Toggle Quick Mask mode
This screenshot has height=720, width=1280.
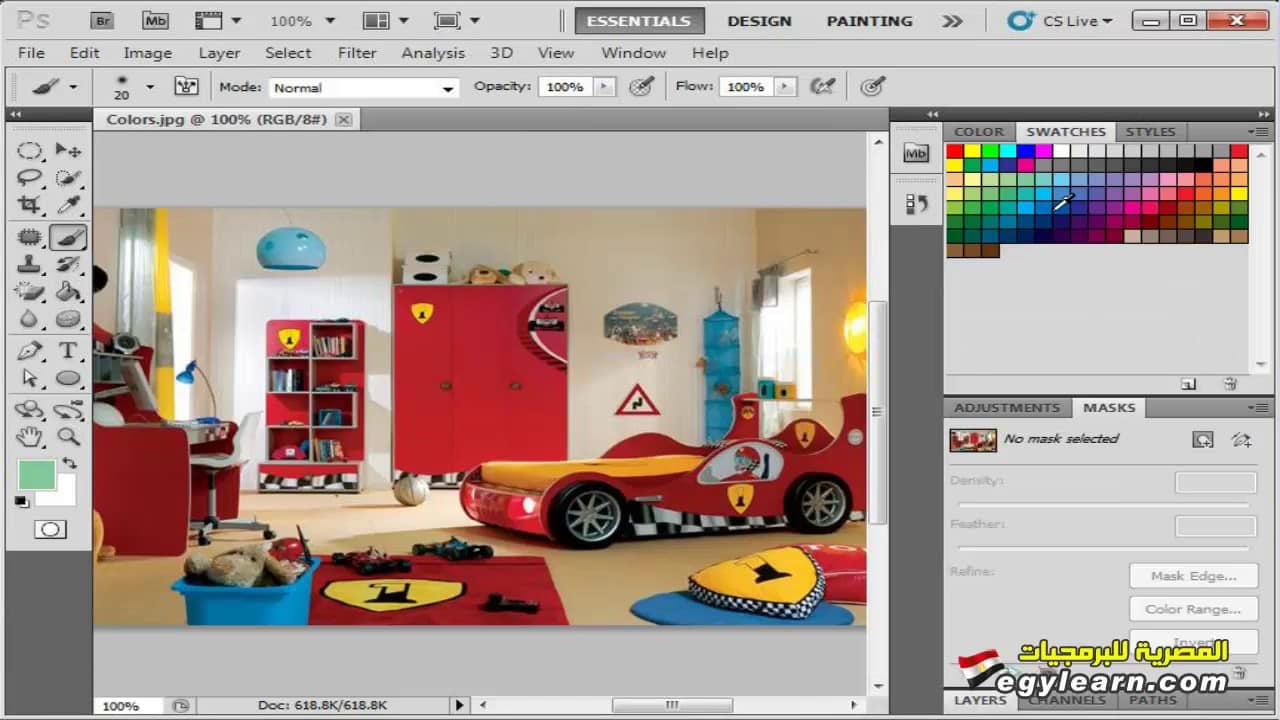(x=50, y=529)
